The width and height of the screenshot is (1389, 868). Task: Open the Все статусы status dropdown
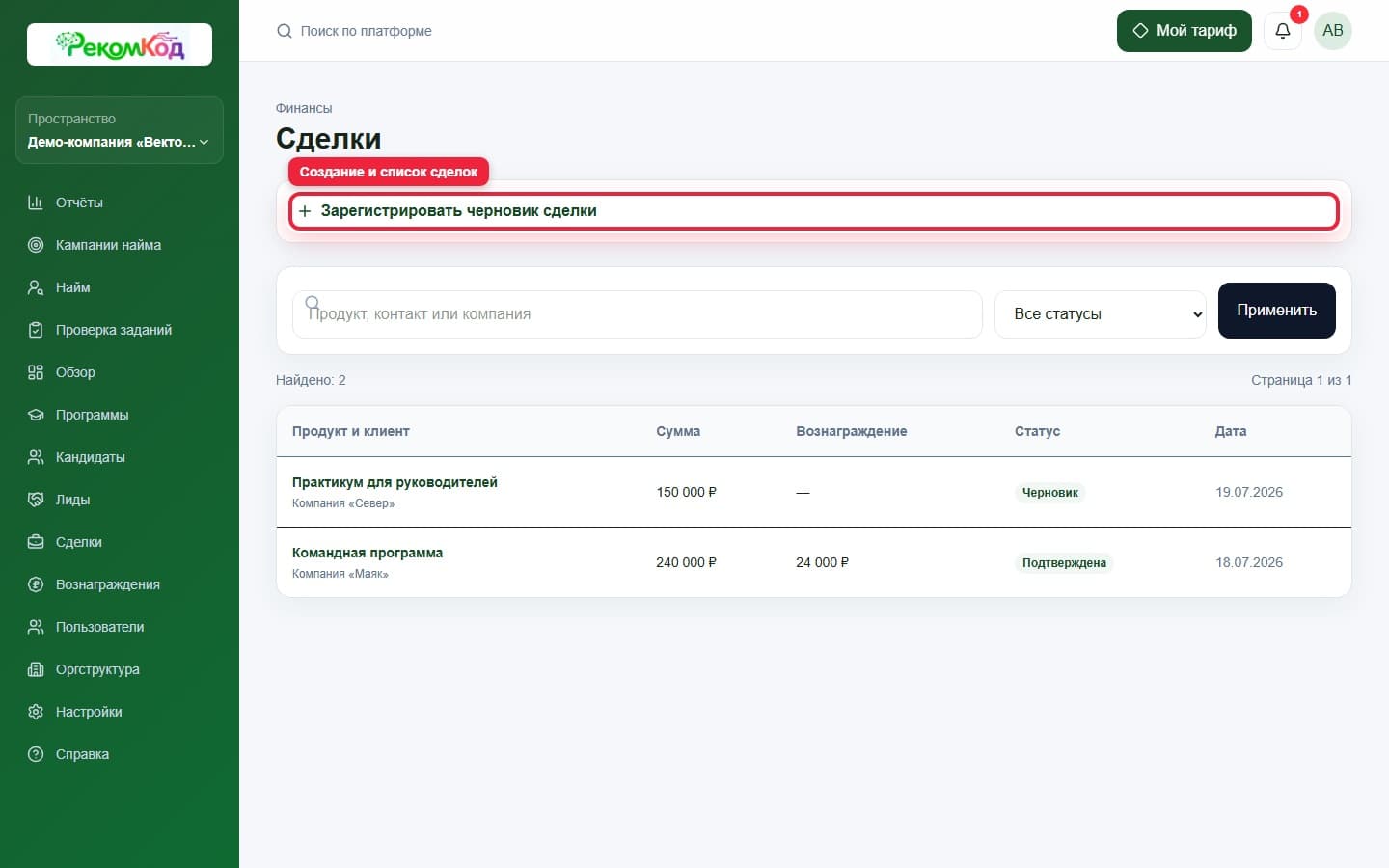pos(1101,314)
